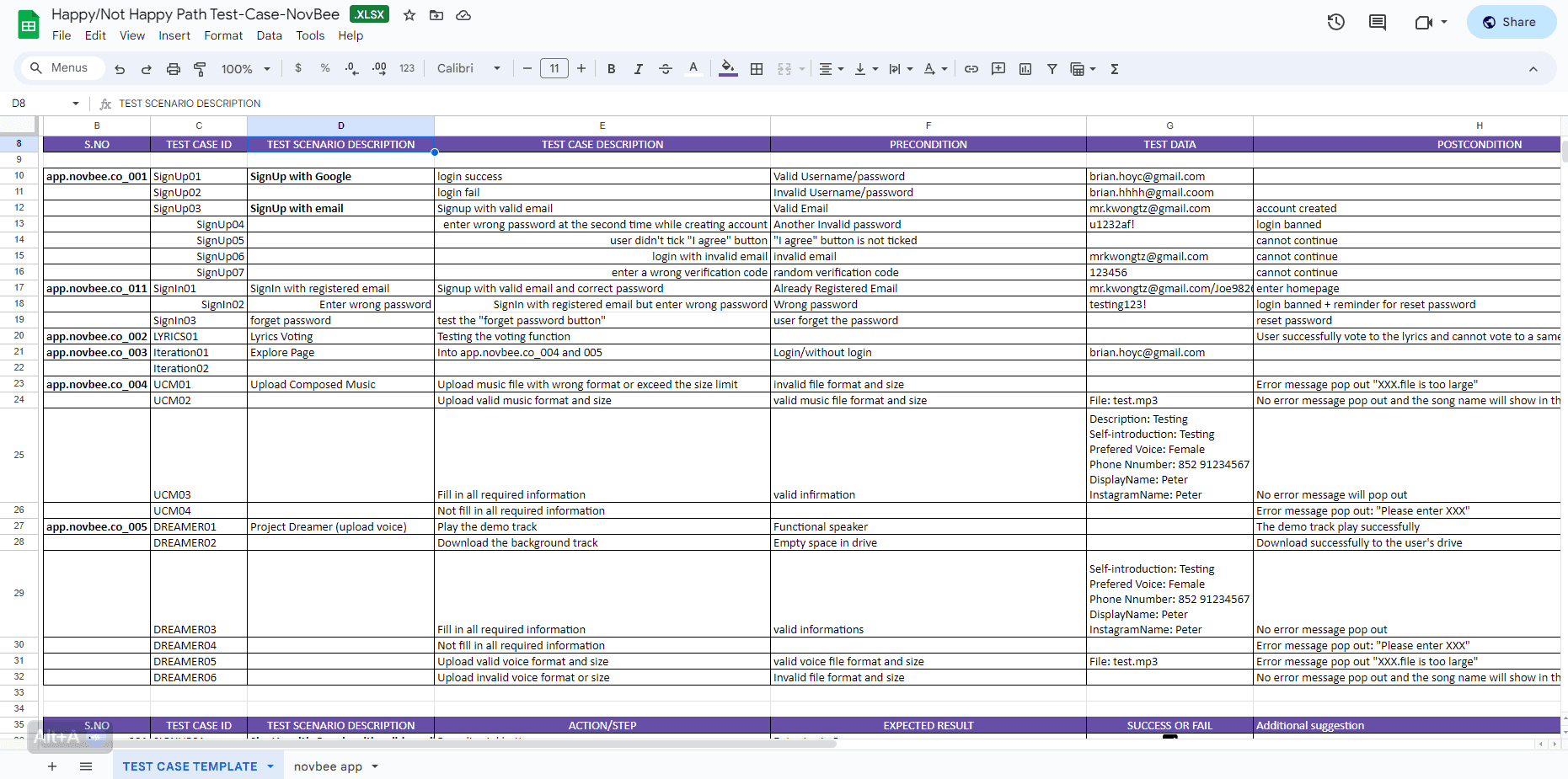This screenshot has width=1568, height=779.
Task: Open the File menu
Action: pos(62,35)
